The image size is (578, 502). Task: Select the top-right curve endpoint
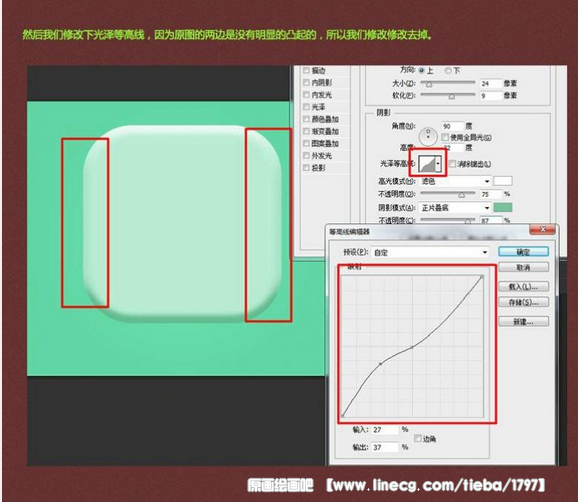click(482, 277)
